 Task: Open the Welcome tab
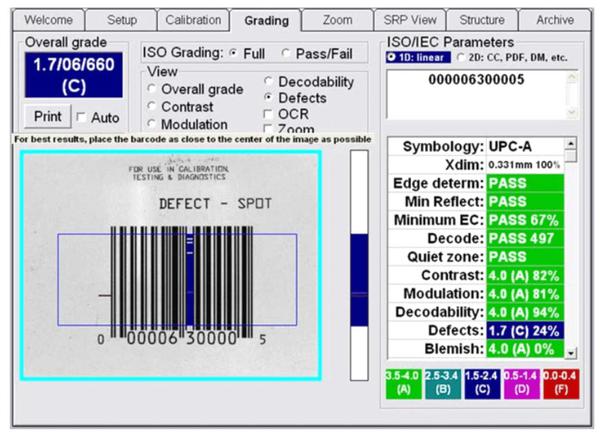click(x=49, y=20)
